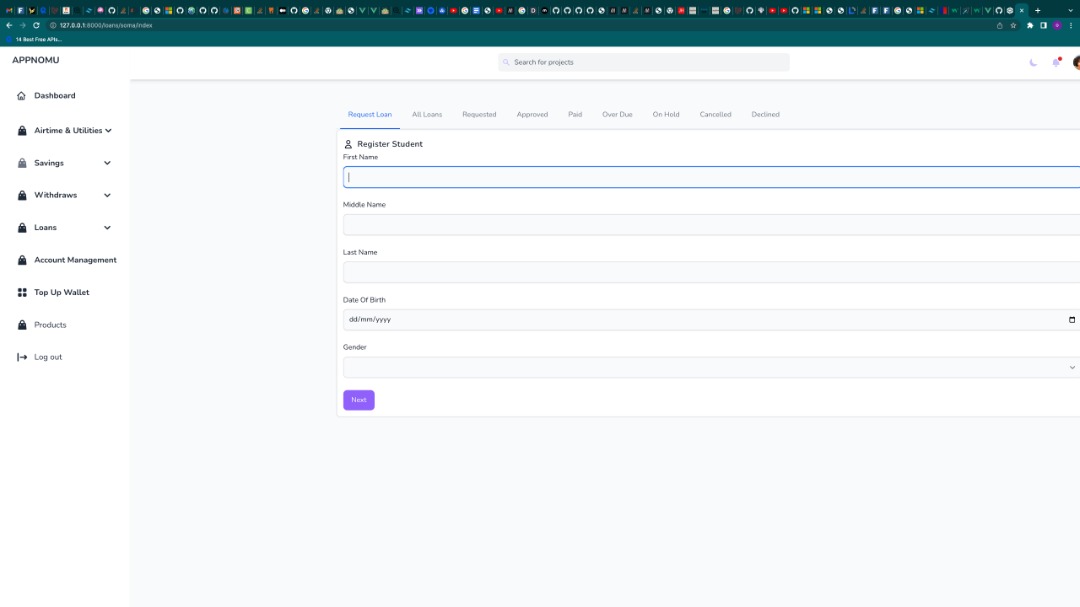1080x607 pixels.
Task: Click the Log out arrow icon
Action: tap(21, 356)
